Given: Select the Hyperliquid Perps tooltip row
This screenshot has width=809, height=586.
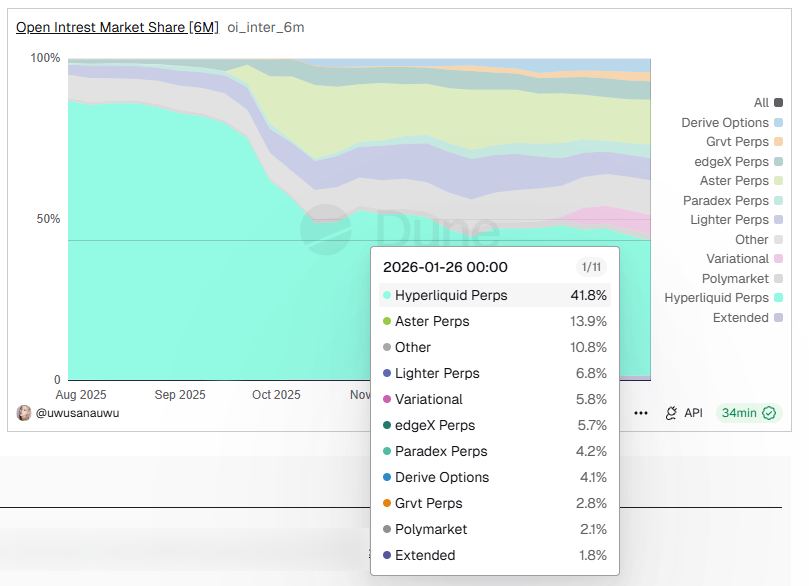Looking at the screenshot, I should (x=495, y=295).
